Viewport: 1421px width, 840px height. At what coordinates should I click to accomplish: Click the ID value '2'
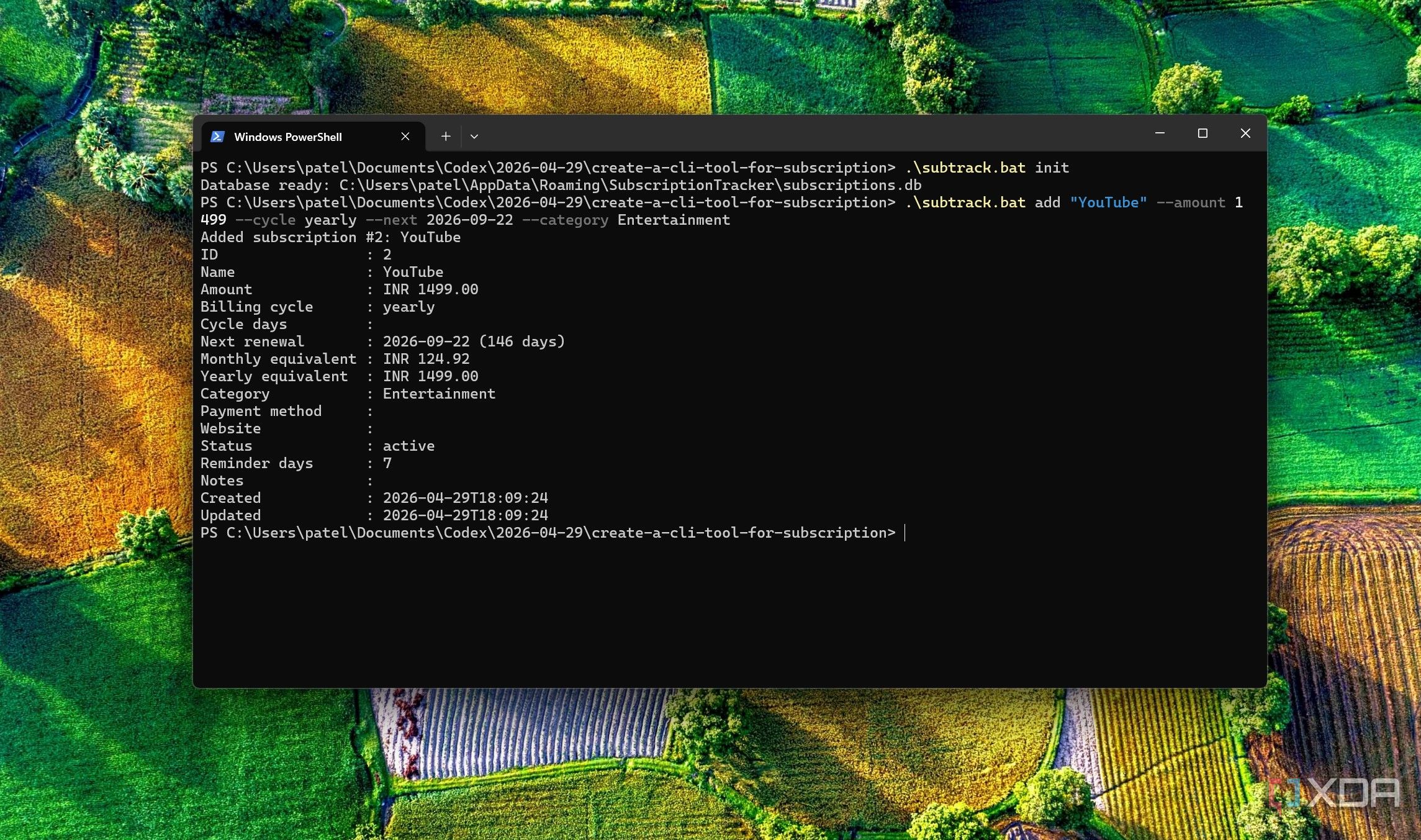coord(387,255)
